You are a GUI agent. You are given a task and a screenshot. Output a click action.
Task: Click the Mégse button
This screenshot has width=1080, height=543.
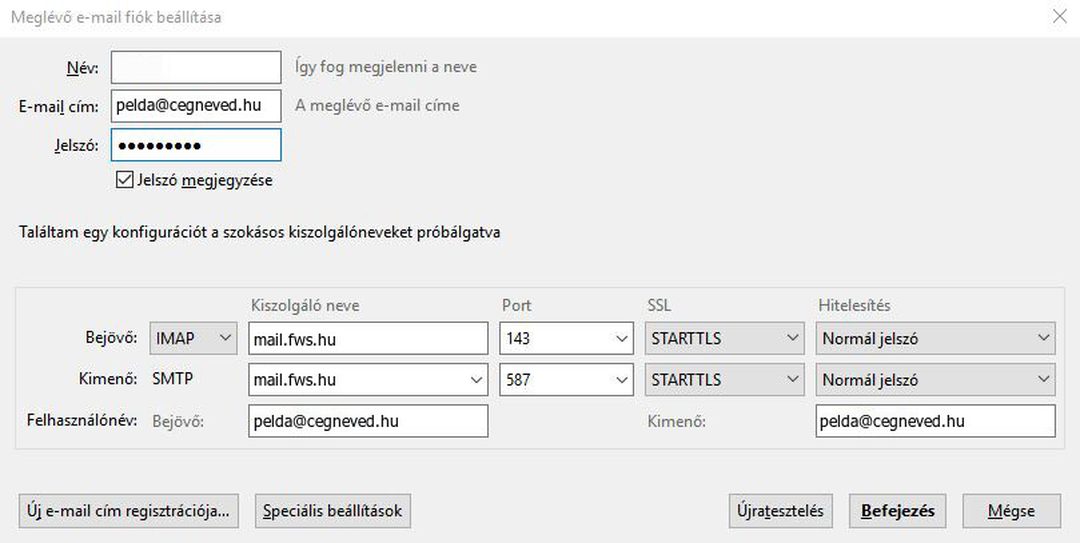tap(1011, 511)
